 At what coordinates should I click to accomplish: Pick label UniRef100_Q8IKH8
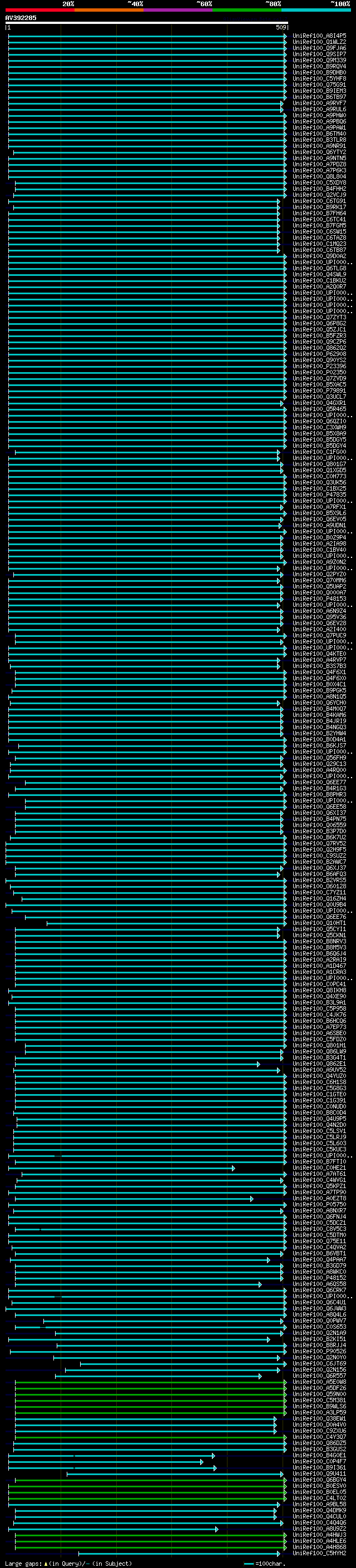pos(319,990)
